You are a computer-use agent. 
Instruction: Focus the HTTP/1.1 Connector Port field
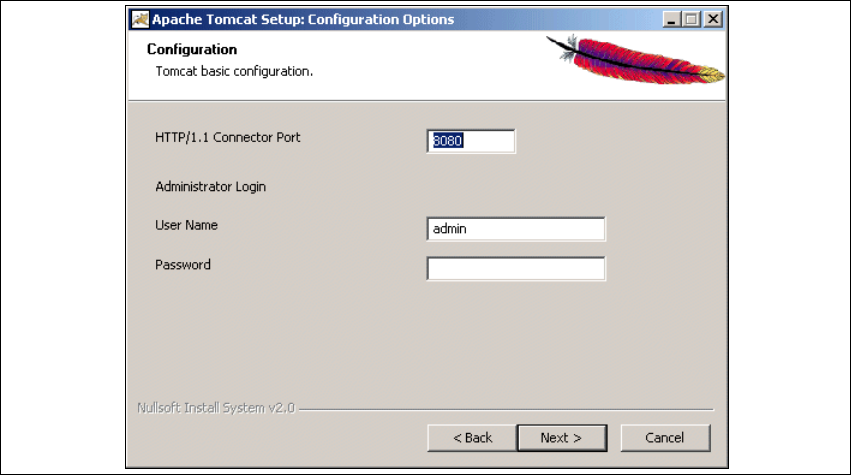tap(471, 141)
